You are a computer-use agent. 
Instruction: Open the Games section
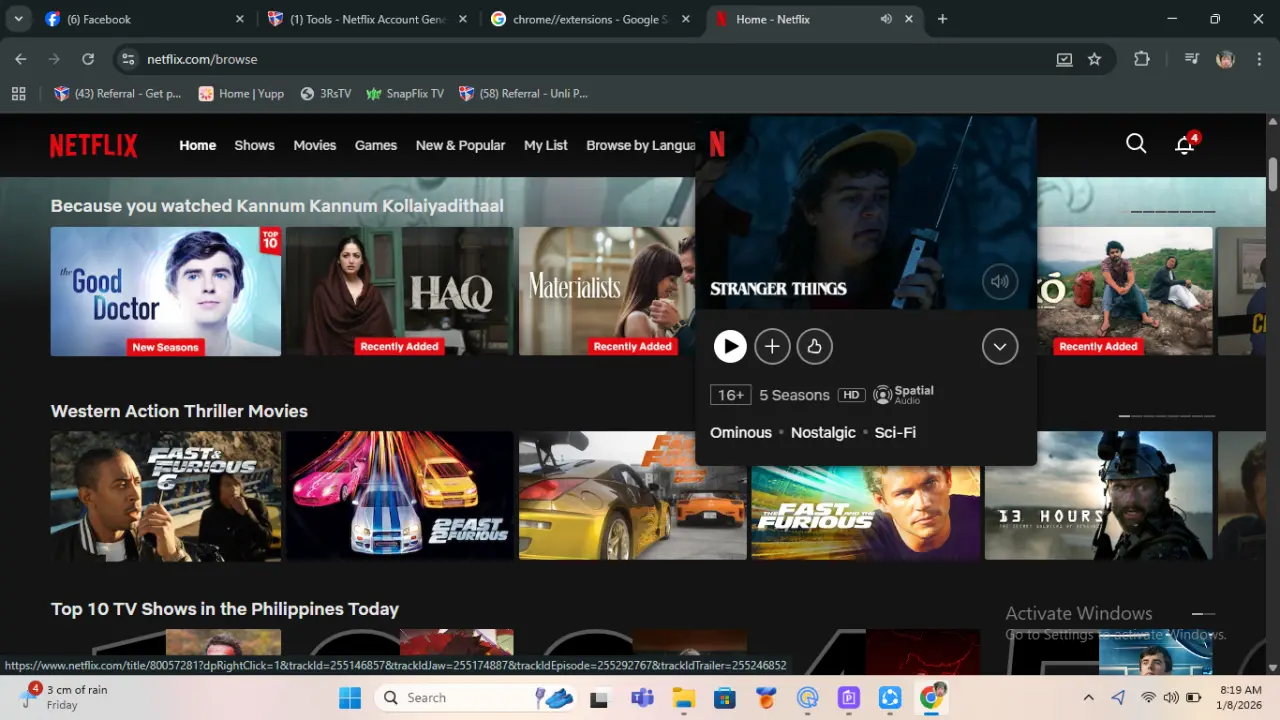click(x=376, y=145)
